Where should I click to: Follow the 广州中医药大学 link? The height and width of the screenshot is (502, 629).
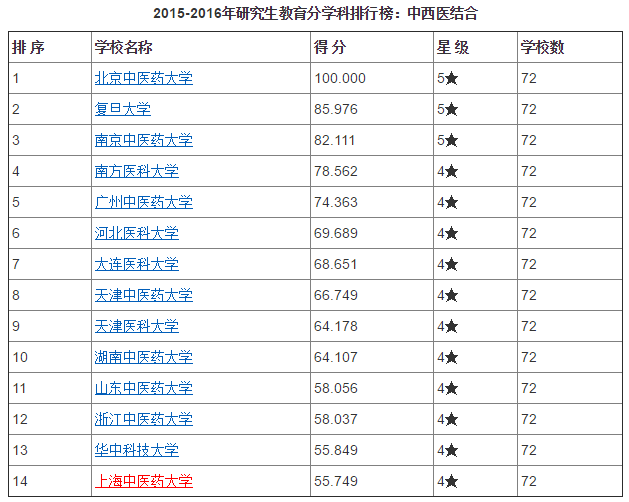(x=143, y=202)
